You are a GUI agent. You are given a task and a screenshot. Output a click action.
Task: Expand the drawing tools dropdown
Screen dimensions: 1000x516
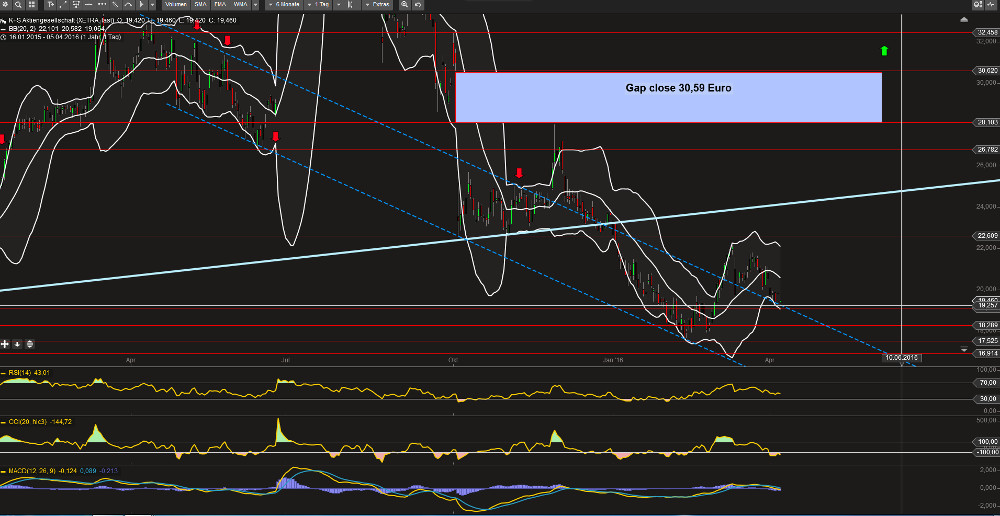(152, 4)
